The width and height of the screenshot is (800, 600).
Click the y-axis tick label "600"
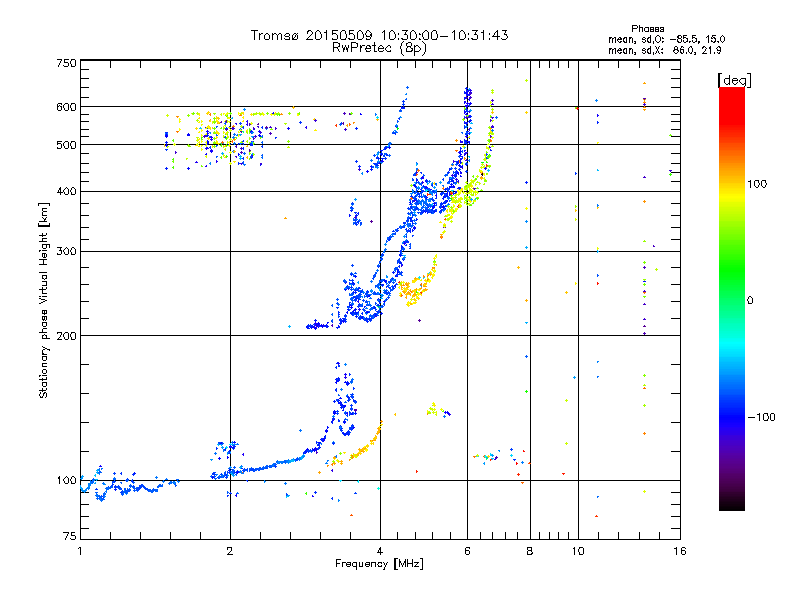pyautogui.click(x=67, y=107)
